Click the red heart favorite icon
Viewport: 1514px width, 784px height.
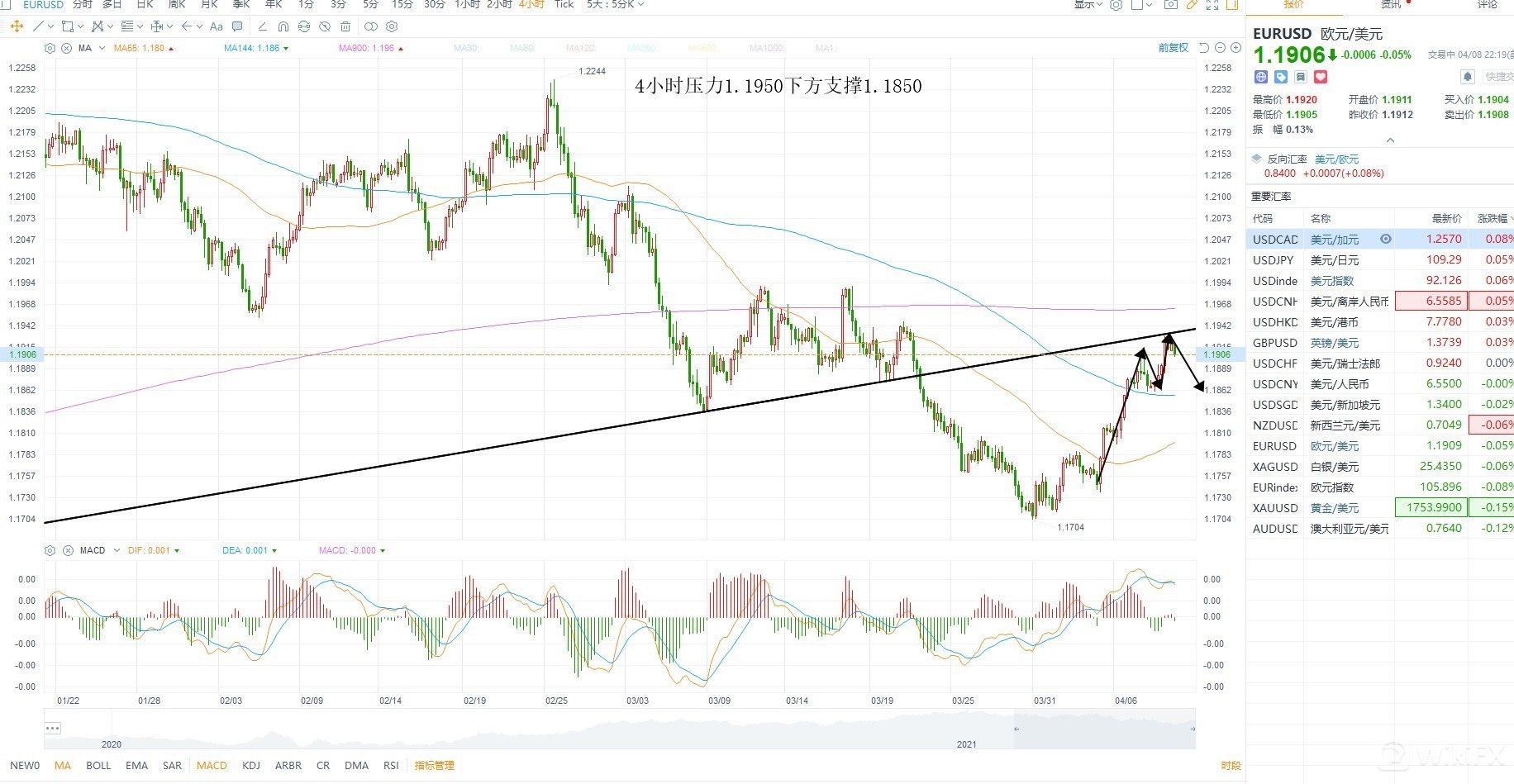click(1321, 77)
